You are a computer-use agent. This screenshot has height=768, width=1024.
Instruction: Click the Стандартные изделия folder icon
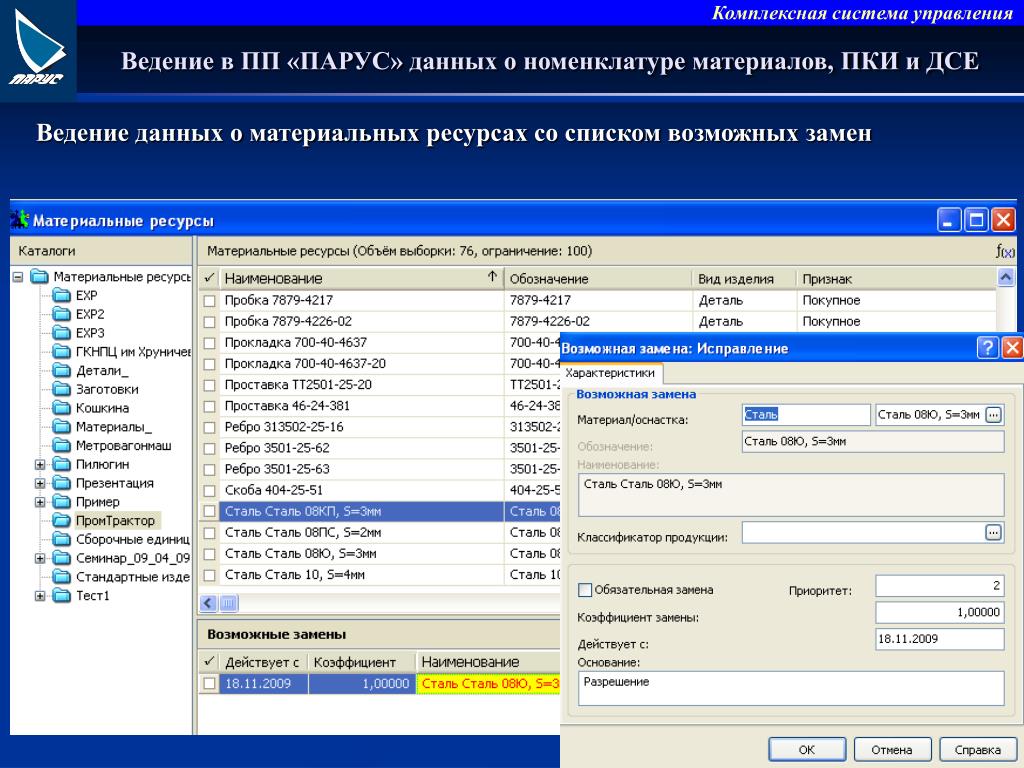point(61,577)
